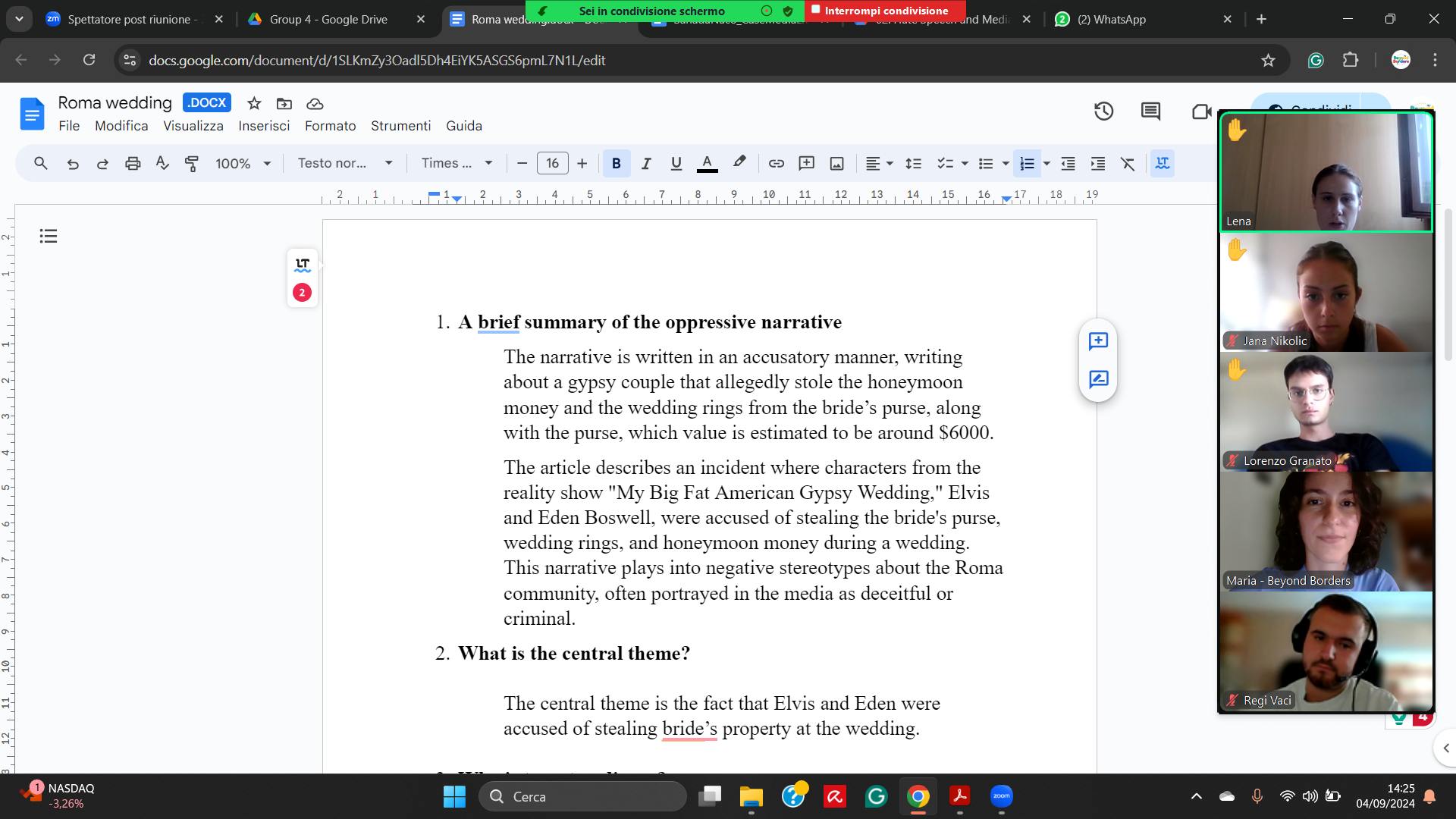Open the LanguageTool toolbar button
This screenshot has height=819, width=1456.
pos(1162,163)
